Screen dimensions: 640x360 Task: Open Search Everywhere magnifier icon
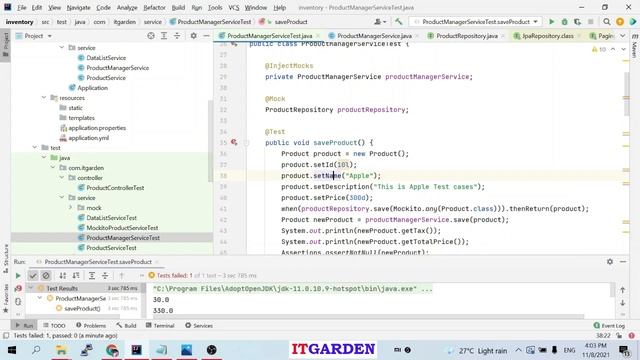point(607,22)
